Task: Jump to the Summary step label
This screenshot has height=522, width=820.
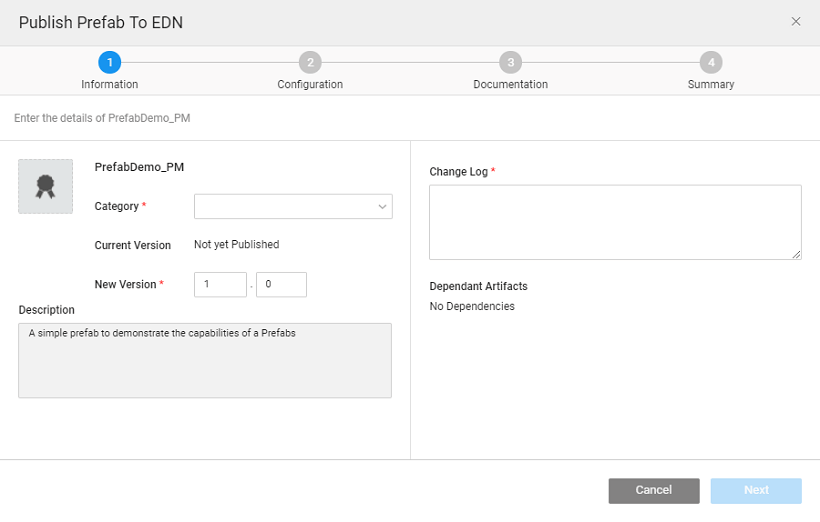Action: click(710, 85)
